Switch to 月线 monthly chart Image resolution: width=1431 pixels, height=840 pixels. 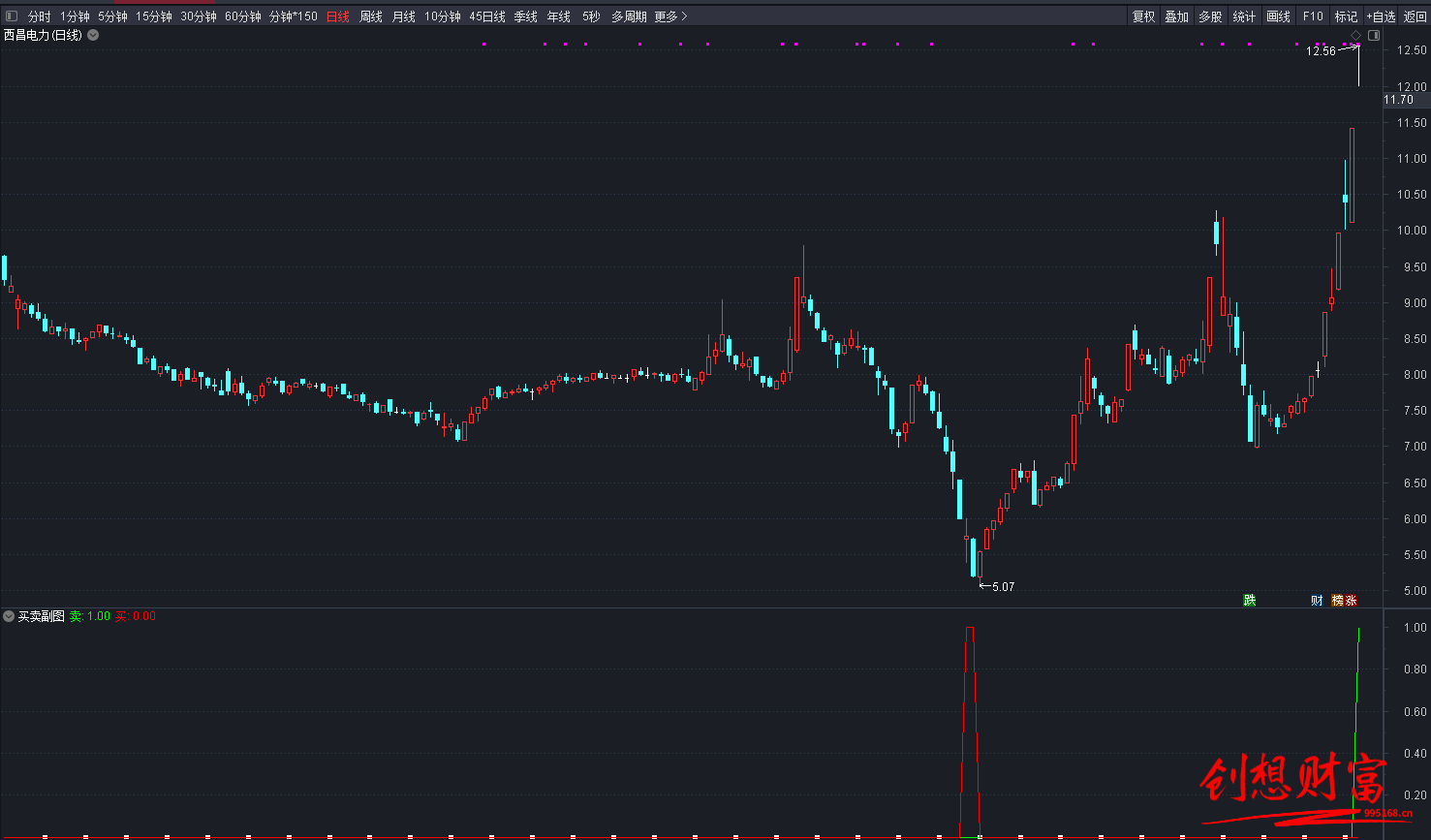tap(404, 16)
